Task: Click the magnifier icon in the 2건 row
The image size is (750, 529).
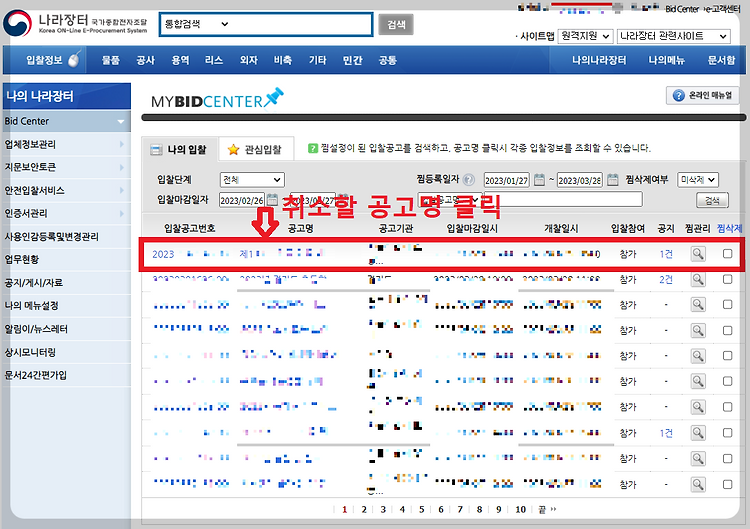Action: [x=698, y=279]
